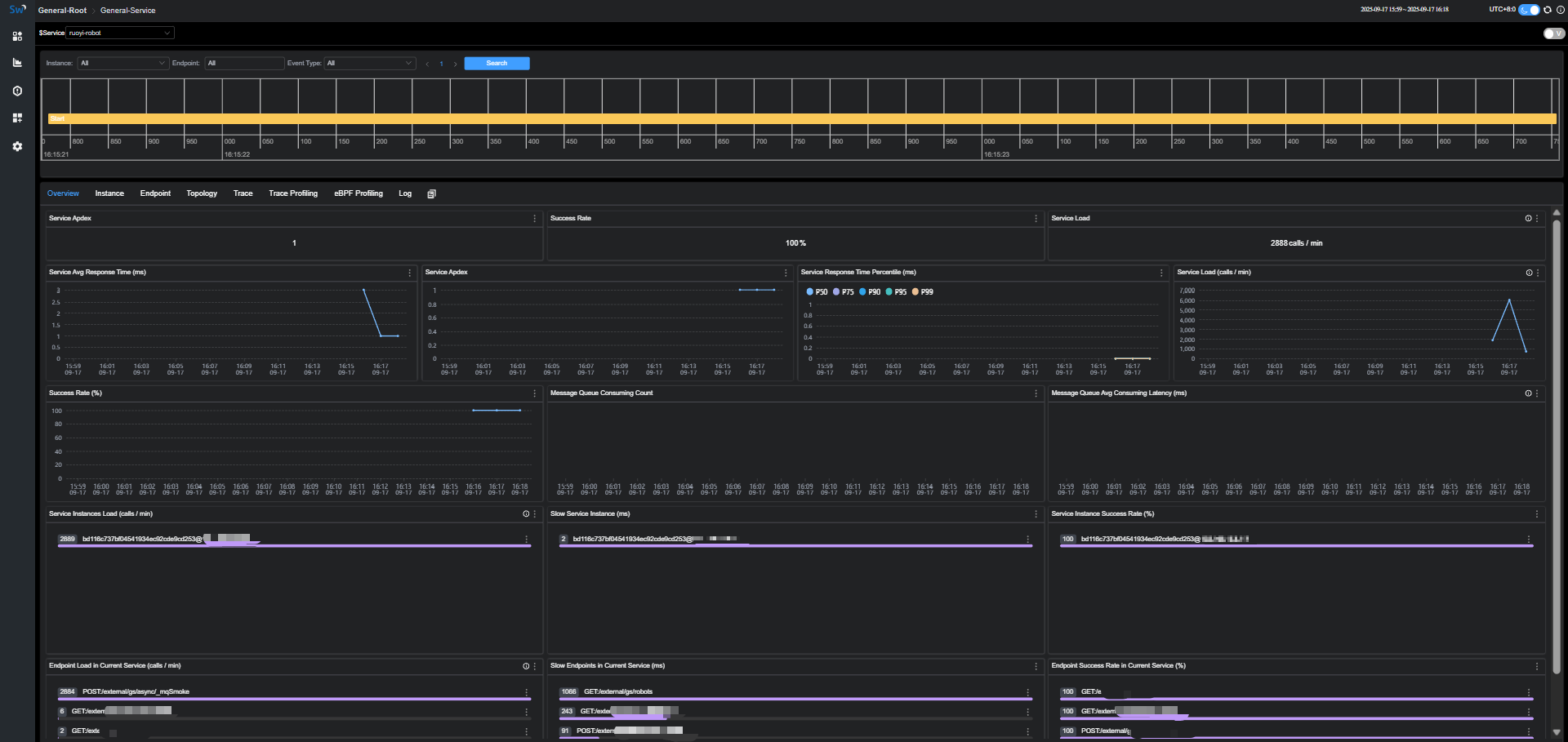Open the Instance dropdown
Image resolution: width=1568 pixels, height=742 pixels.
(x=122, y=63)
